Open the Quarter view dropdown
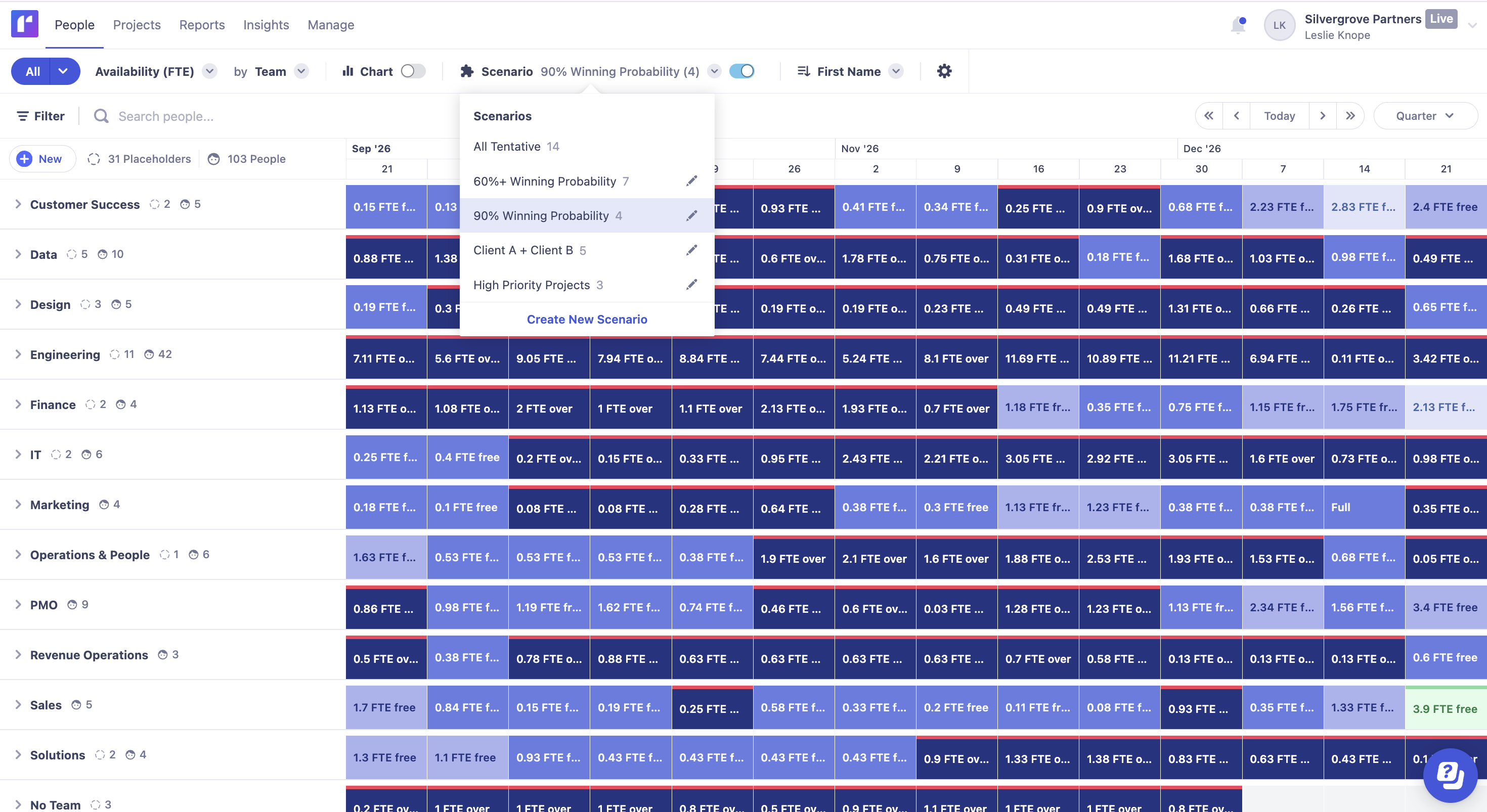Viewport: 1487px width, 812px height. [1425, 116]
